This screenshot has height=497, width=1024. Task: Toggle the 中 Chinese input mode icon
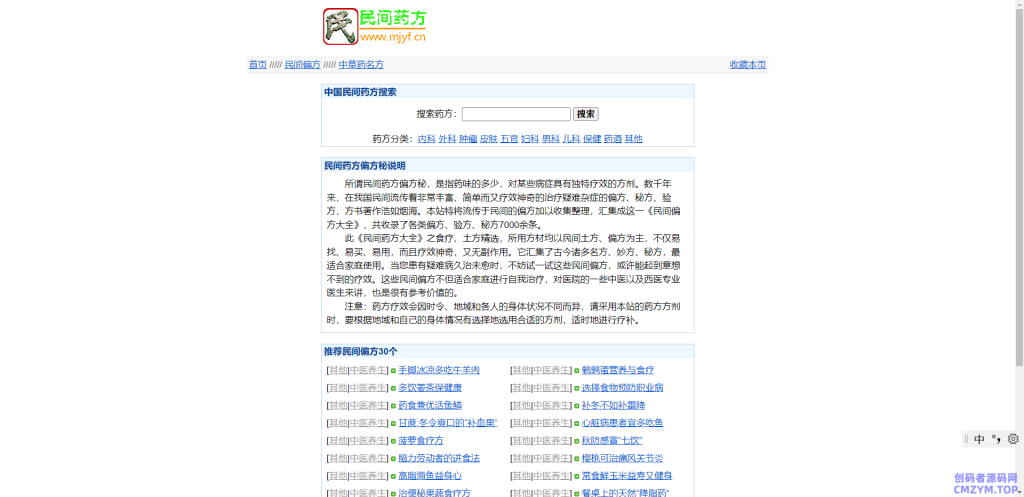pos(979,439)
